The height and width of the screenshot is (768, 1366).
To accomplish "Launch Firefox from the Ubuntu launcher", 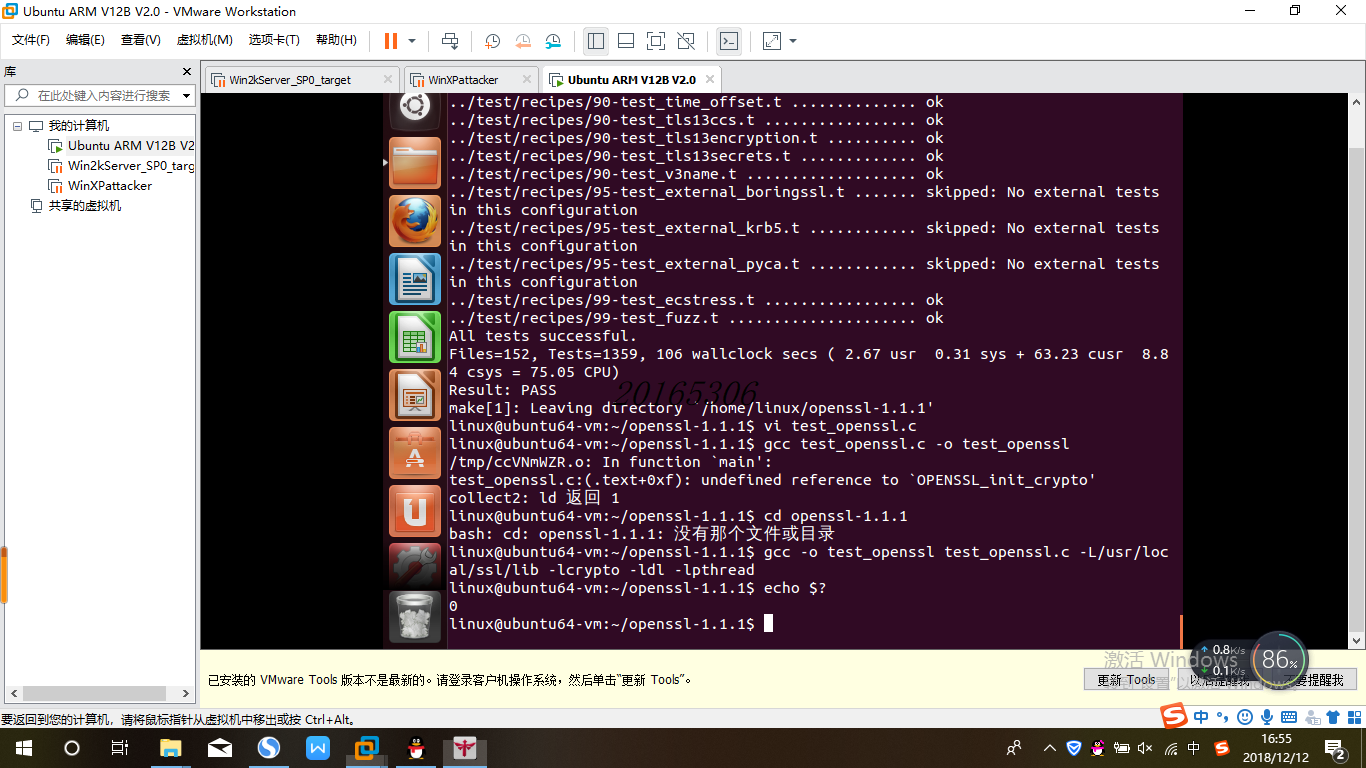I will coord(415,221).
